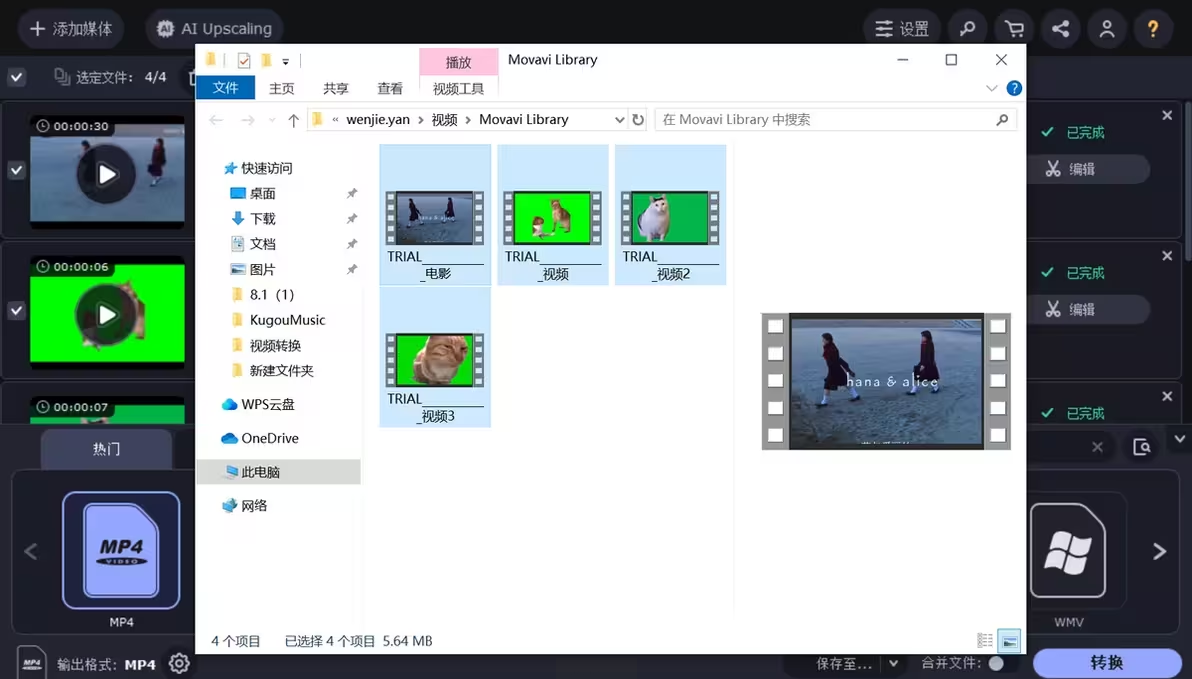The height and width of the screenshot is (679, 1192).
Task: Toggle the select-all files checkbox
Action: pos(17,77)
